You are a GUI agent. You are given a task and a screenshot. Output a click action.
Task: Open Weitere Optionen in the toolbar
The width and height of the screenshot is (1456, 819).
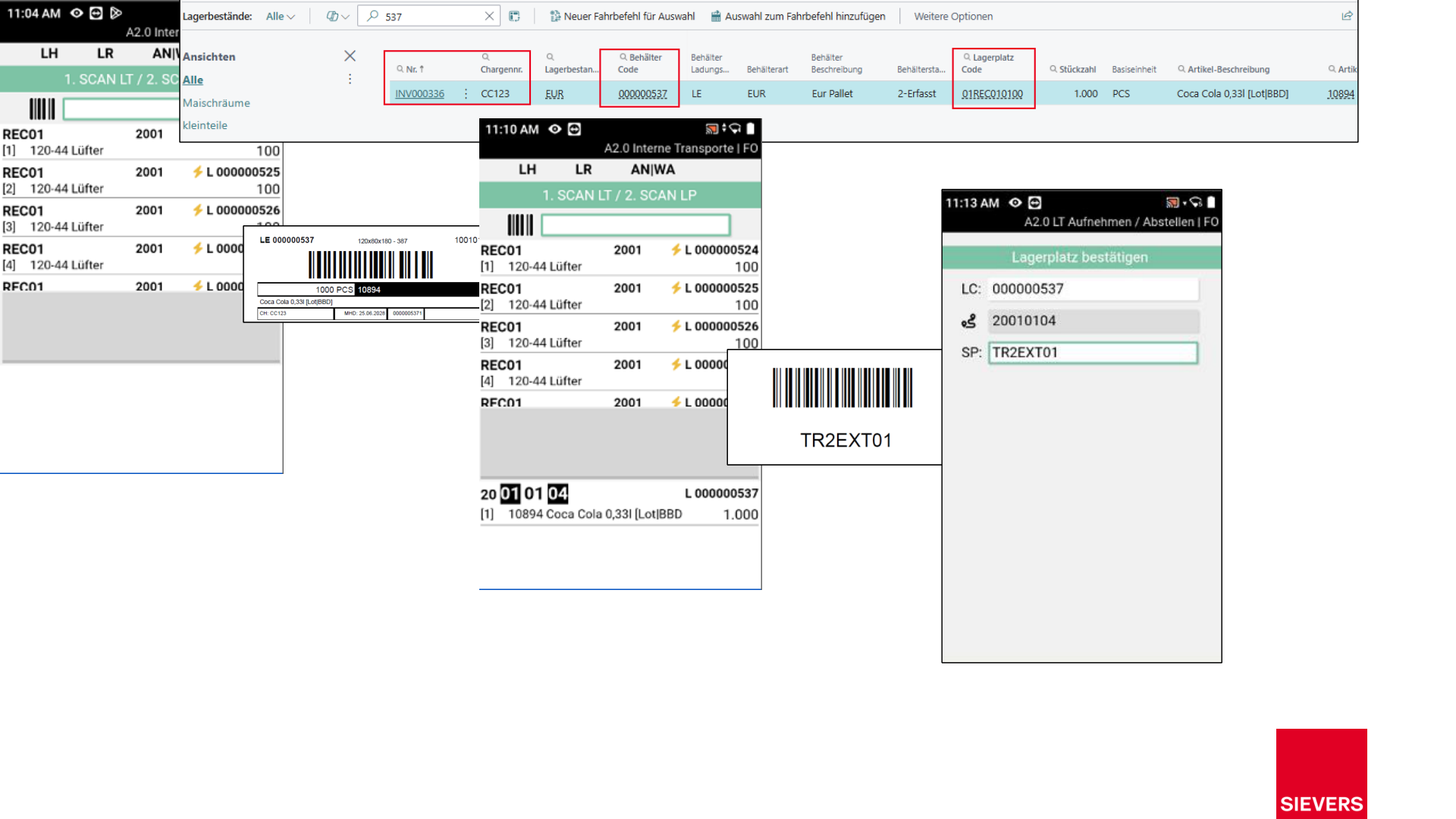(x=953, y=16)
